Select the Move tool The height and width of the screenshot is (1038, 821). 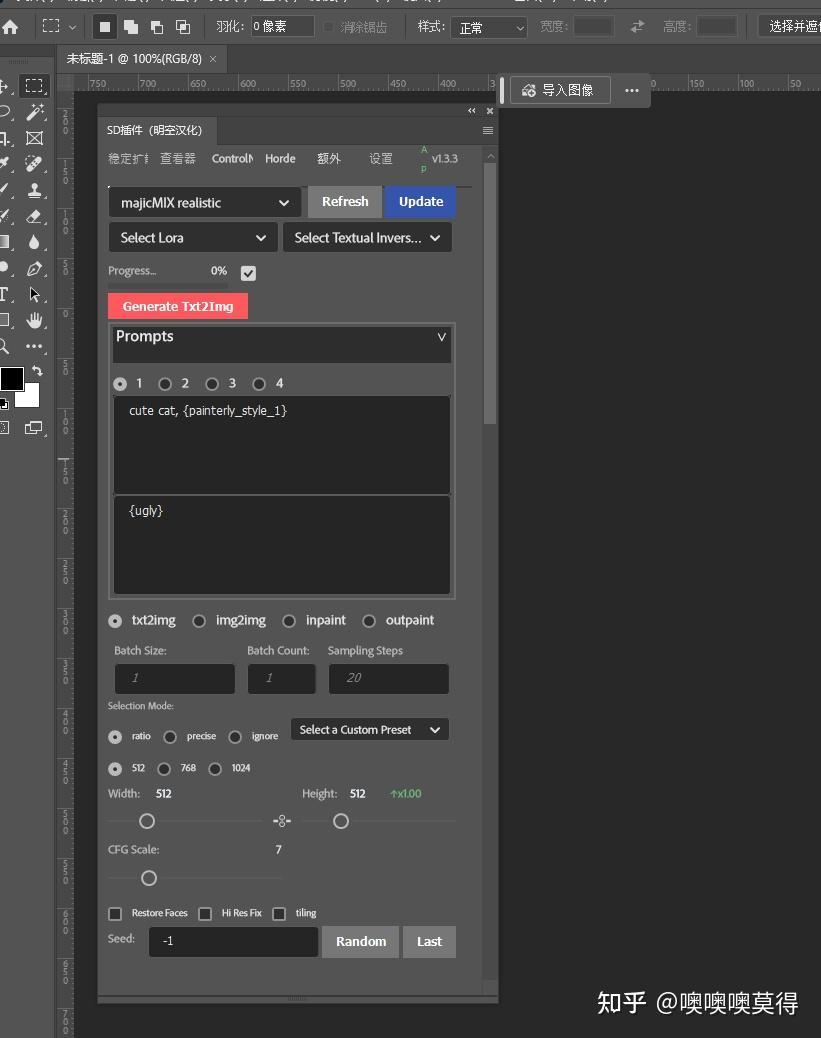pyautogui.click(x=10, y=86)
